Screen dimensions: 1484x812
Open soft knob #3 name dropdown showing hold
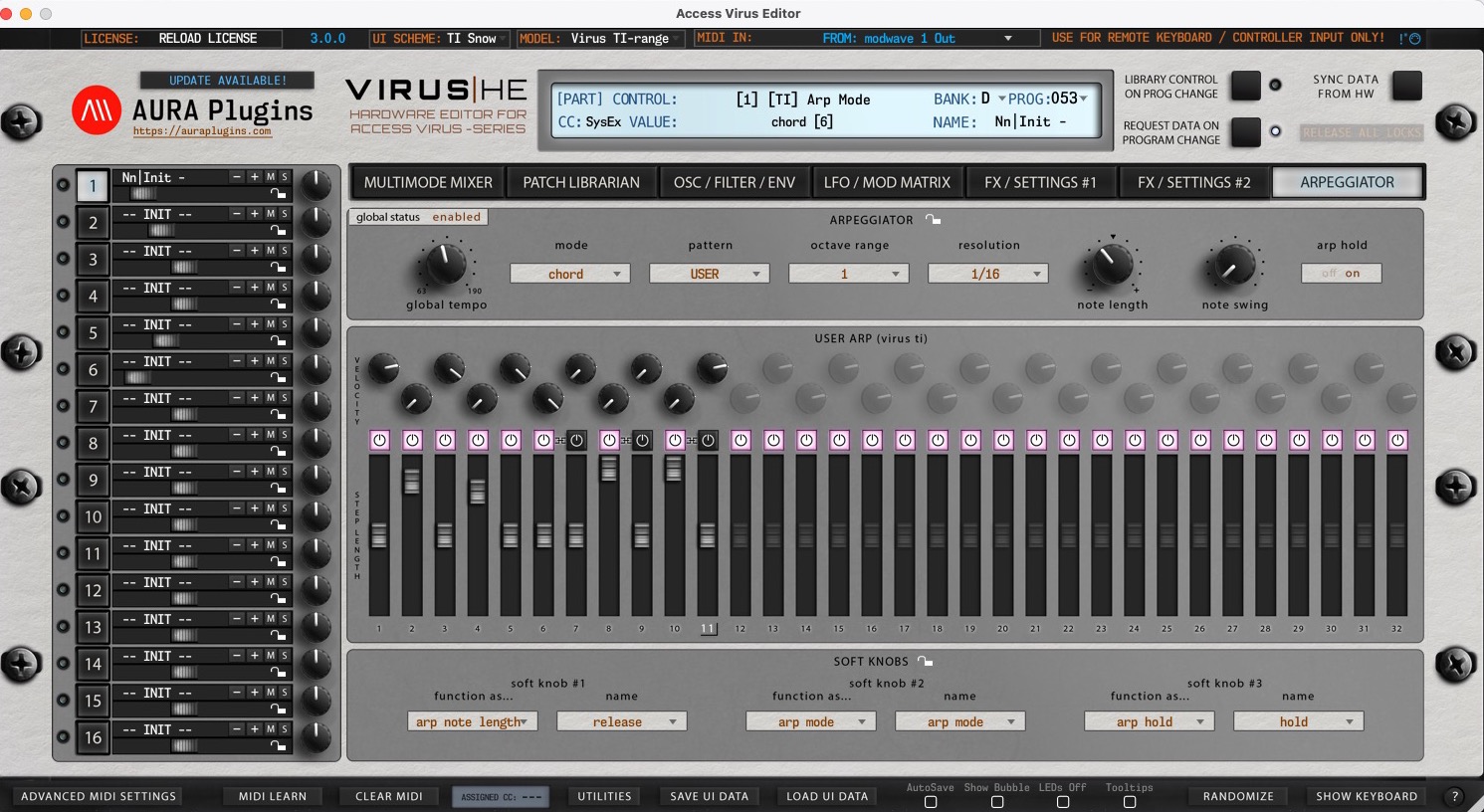[1298, 721]
